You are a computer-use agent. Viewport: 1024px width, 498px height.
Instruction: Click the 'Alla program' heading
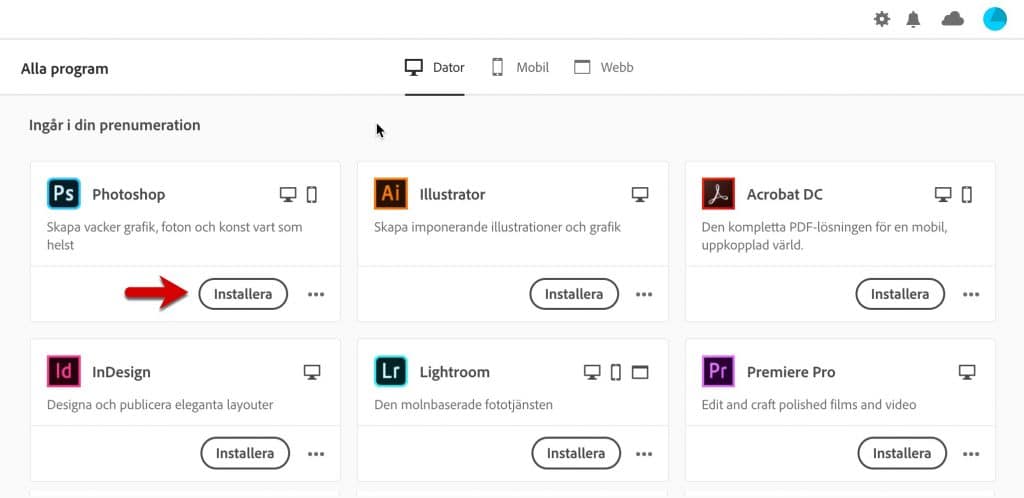(x=65, y=69)
